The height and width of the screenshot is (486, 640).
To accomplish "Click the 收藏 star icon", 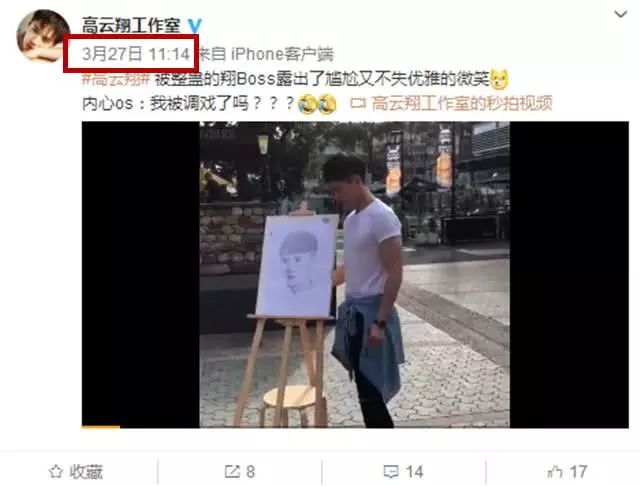I will point(56,472).
